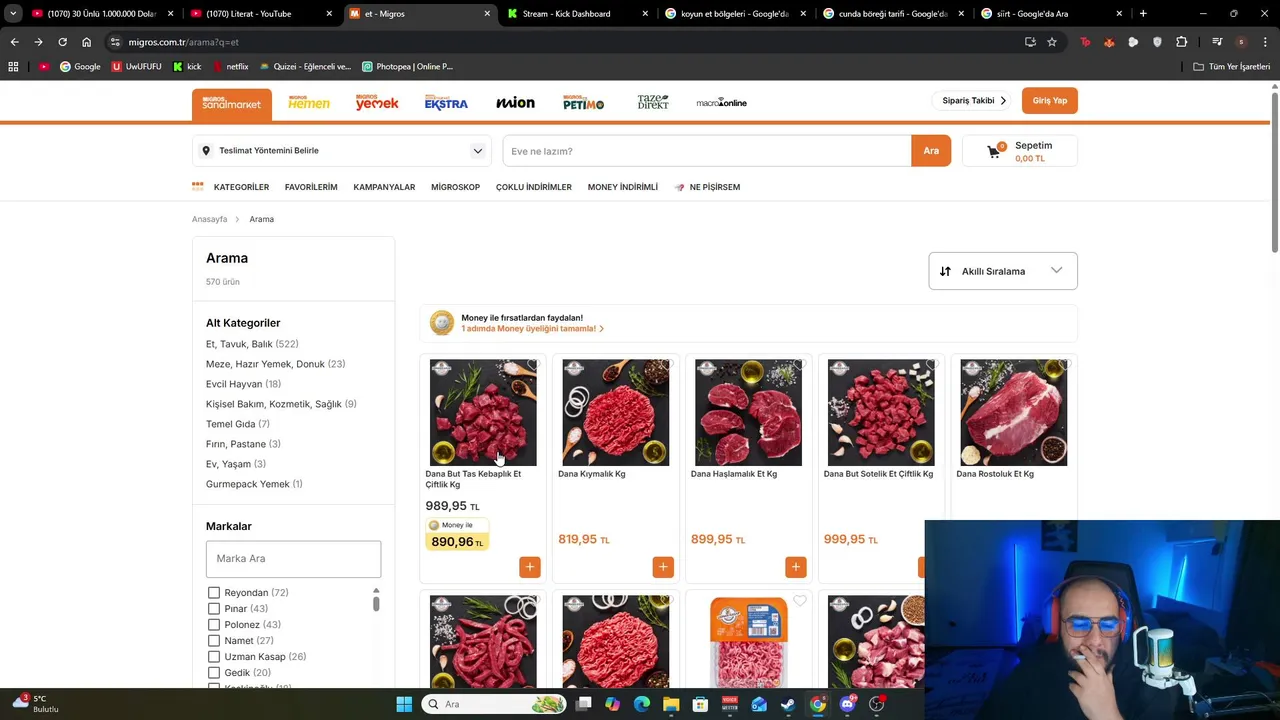
Task: Open the Tüm Yer İşaretleri bookmarks folder
Action: pos(1232,66)
